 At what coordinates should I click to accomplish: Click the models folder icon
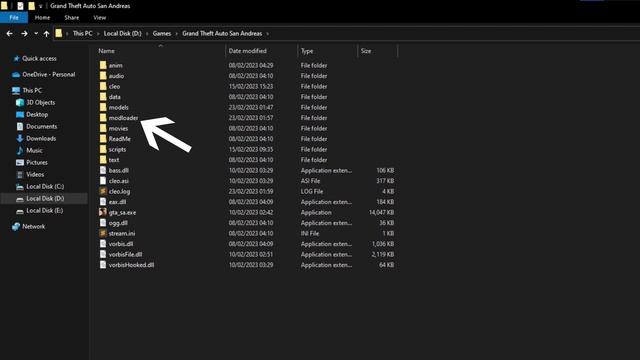pos(103,107)
